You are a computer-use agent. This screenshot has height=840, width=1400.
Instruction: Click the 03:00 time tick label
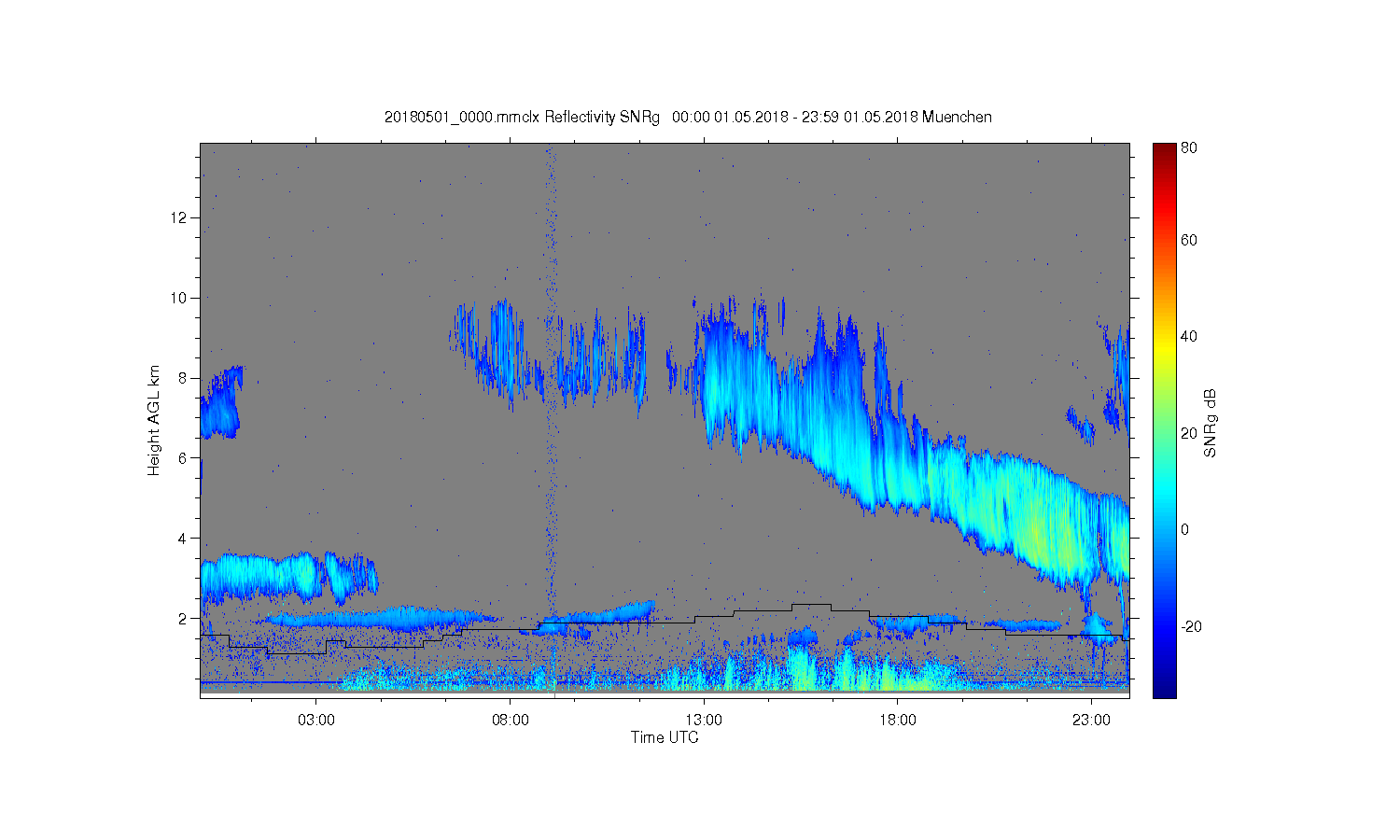pos(316,721)
